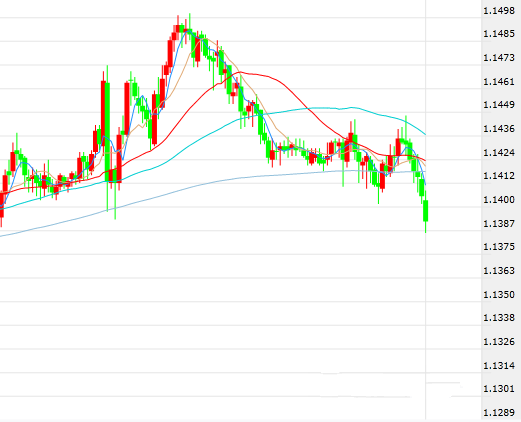
Task: Select the 1.1400 price level label
Action: tap(499, 200)
